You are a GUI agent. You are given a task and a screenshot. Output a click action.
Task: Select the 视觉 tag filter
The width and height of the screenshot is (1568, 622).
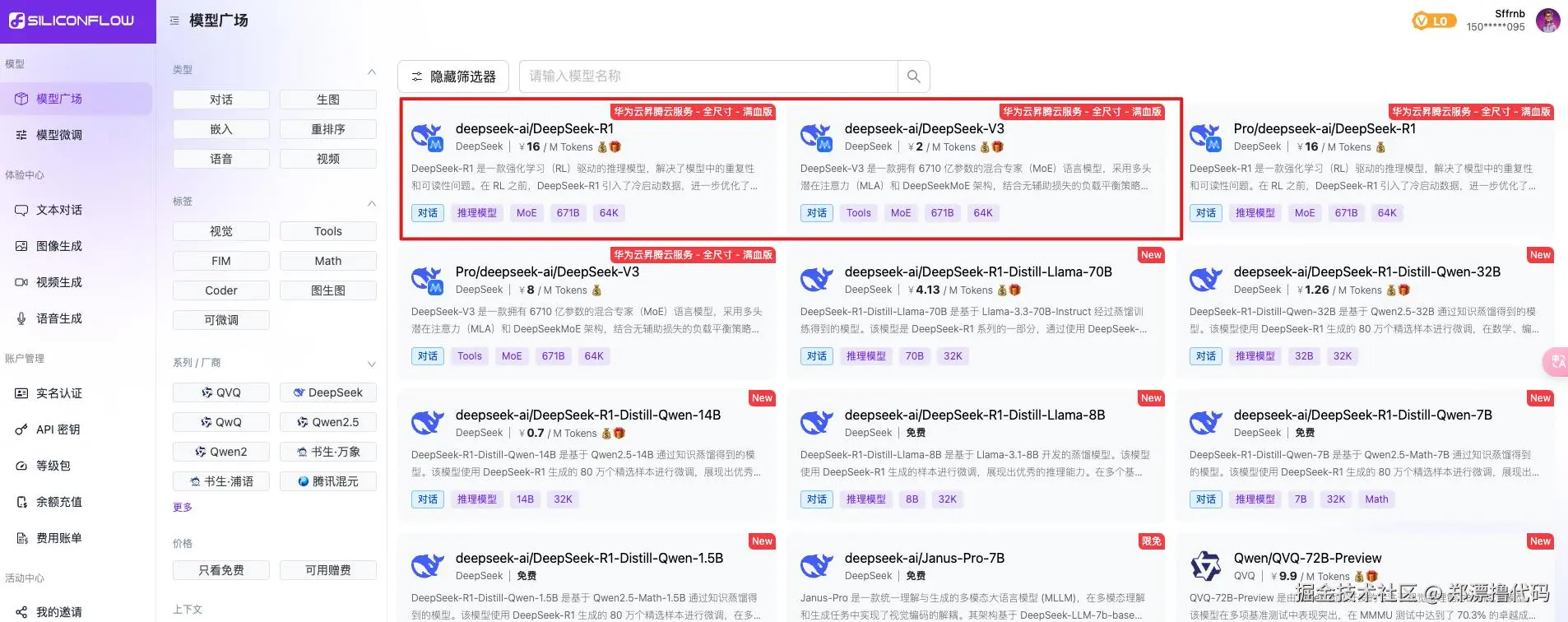[221, 231]
